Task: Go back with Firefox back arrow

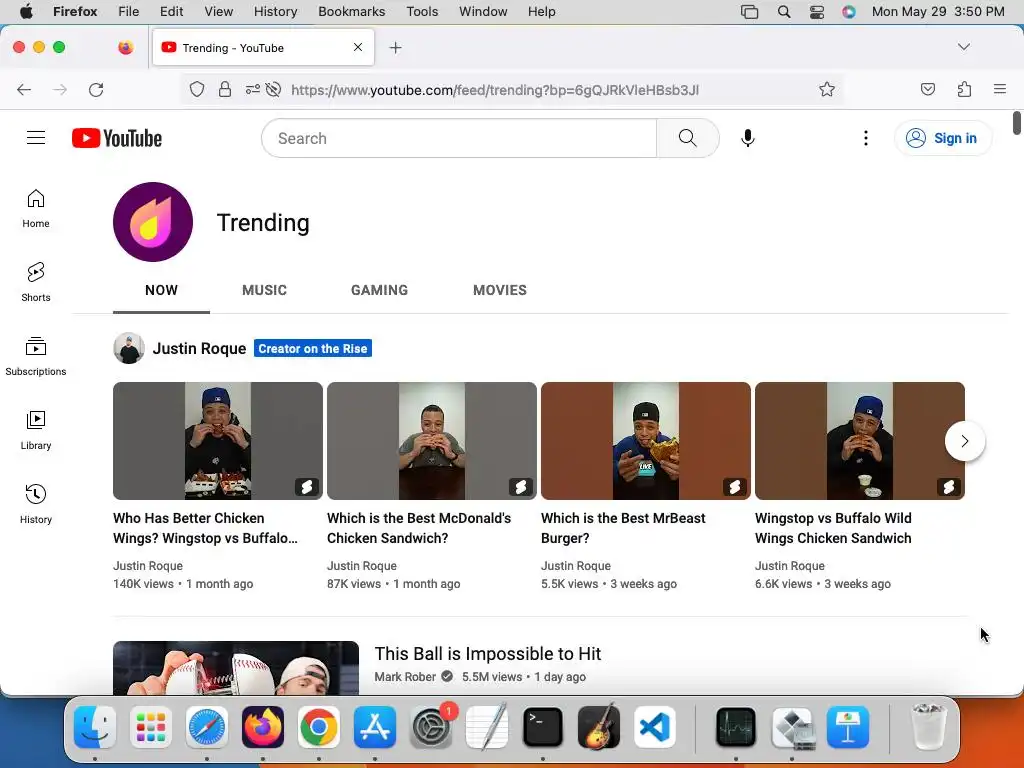Action: click(x=24, y=89)
